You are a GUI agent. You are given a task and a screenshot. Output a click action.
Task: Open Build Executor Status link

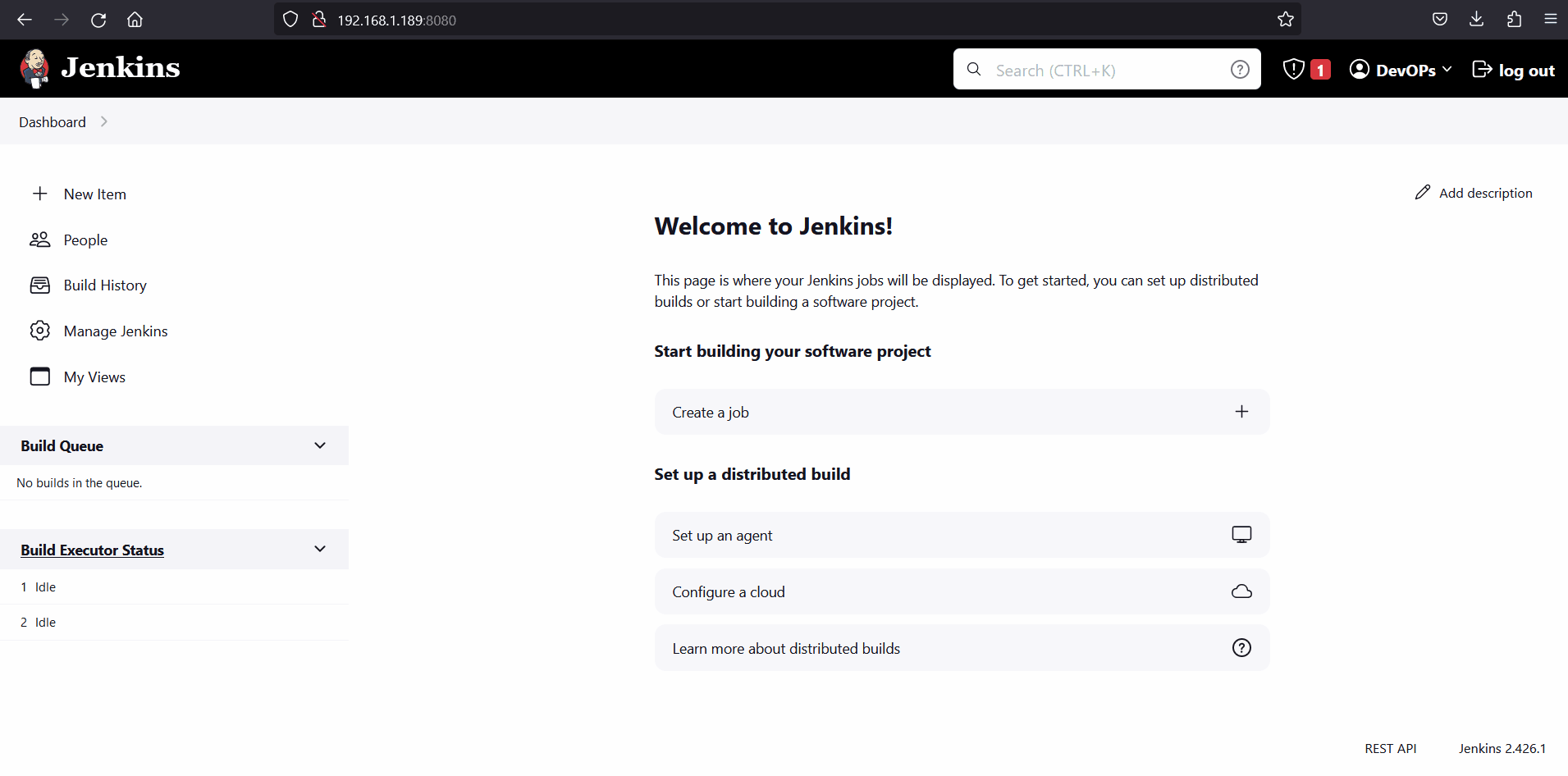(93, 550)
